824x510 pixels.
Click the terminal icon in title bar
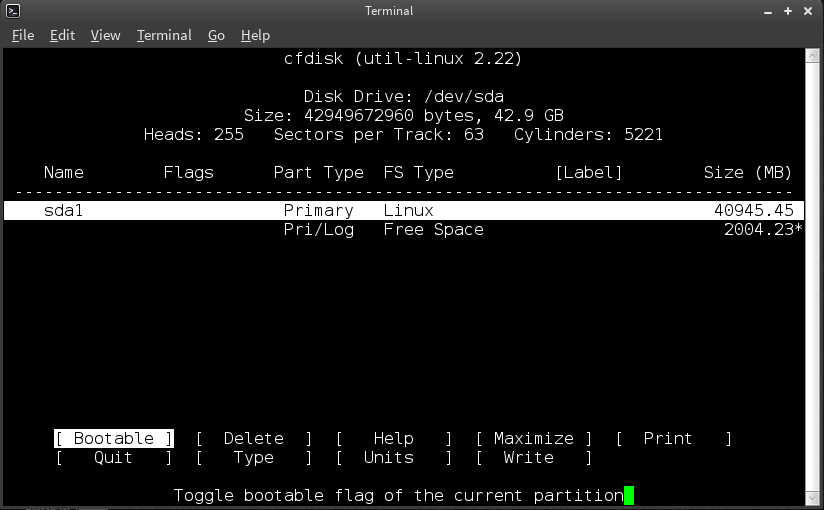13,11
